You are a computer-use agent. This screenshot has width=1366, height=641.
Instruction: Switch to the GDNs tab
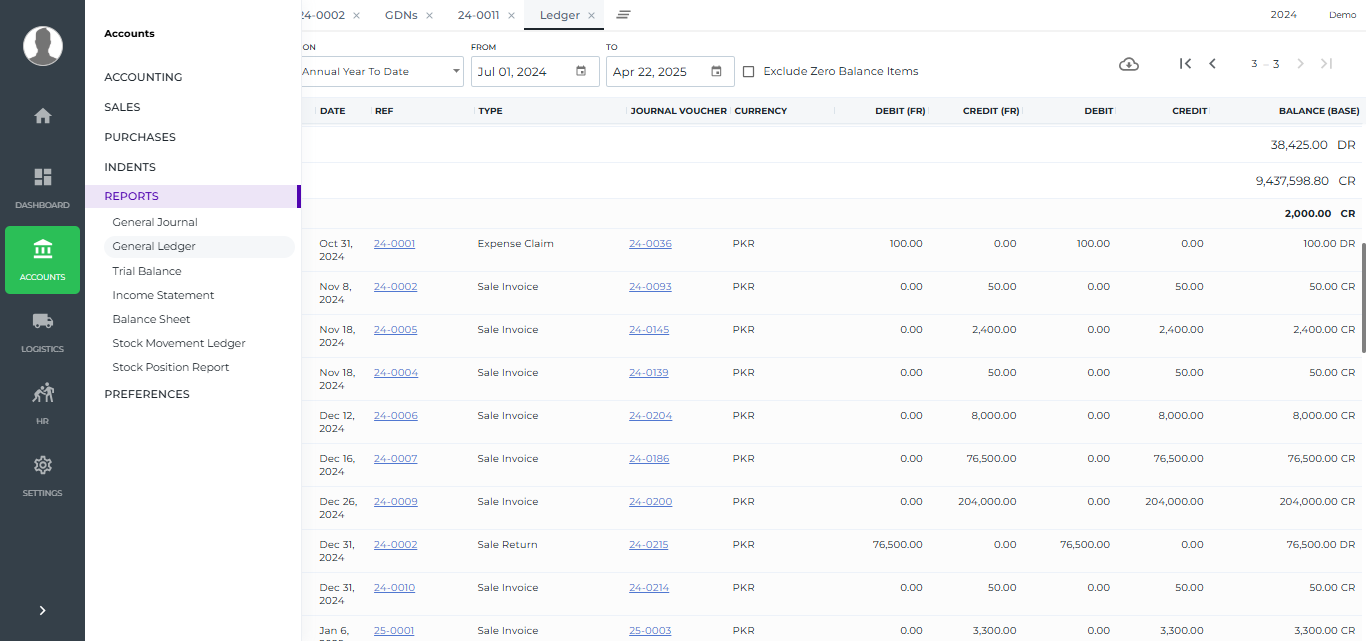click(x=401, y=15)
